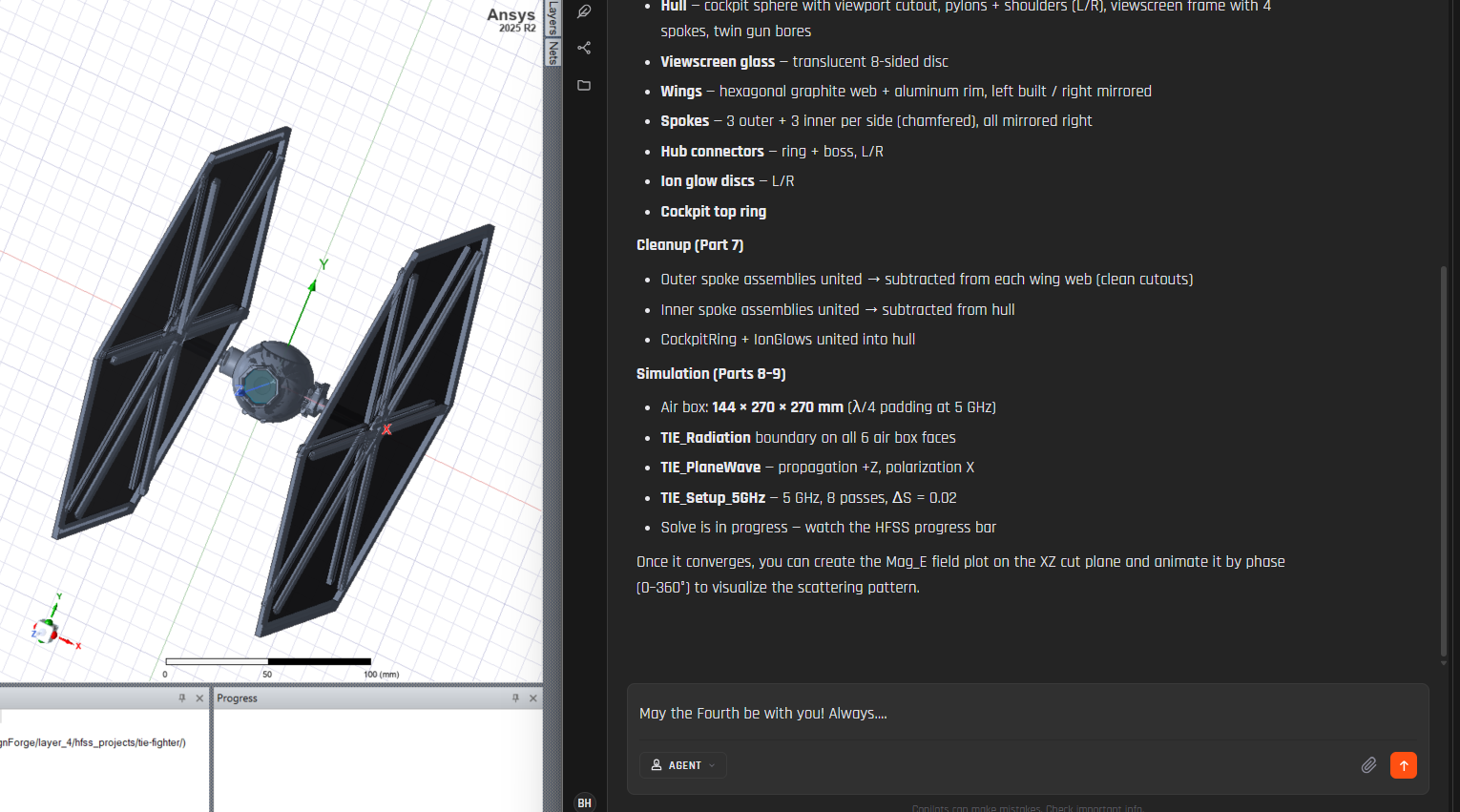1460x812 pixels.
Task: Close the Progress panel
Action: coord(533,698)
